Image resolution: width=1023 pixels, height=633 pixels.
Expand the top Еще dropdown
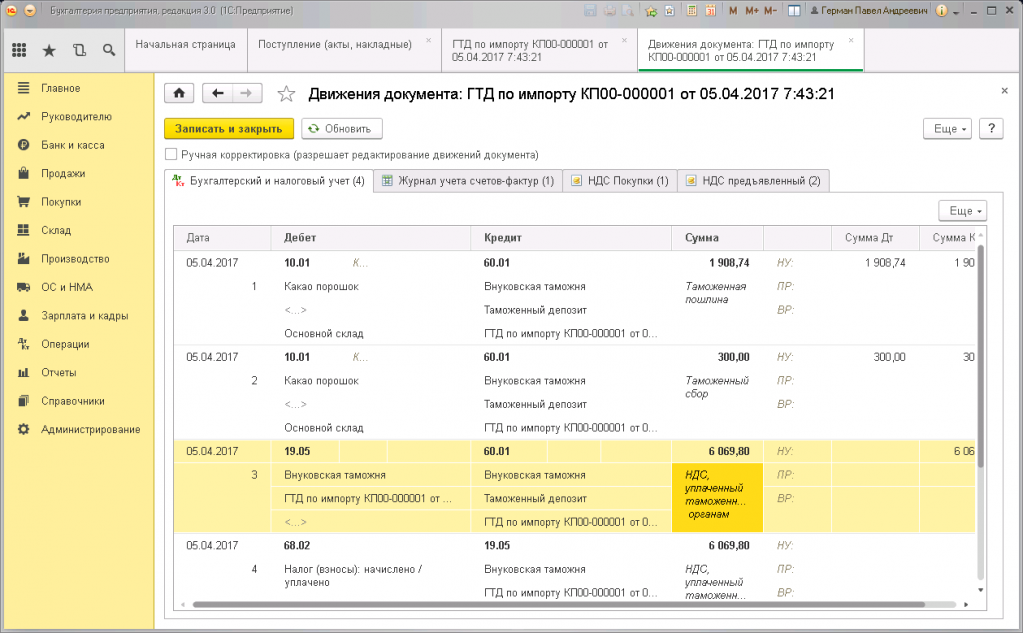tap(947, 129)
